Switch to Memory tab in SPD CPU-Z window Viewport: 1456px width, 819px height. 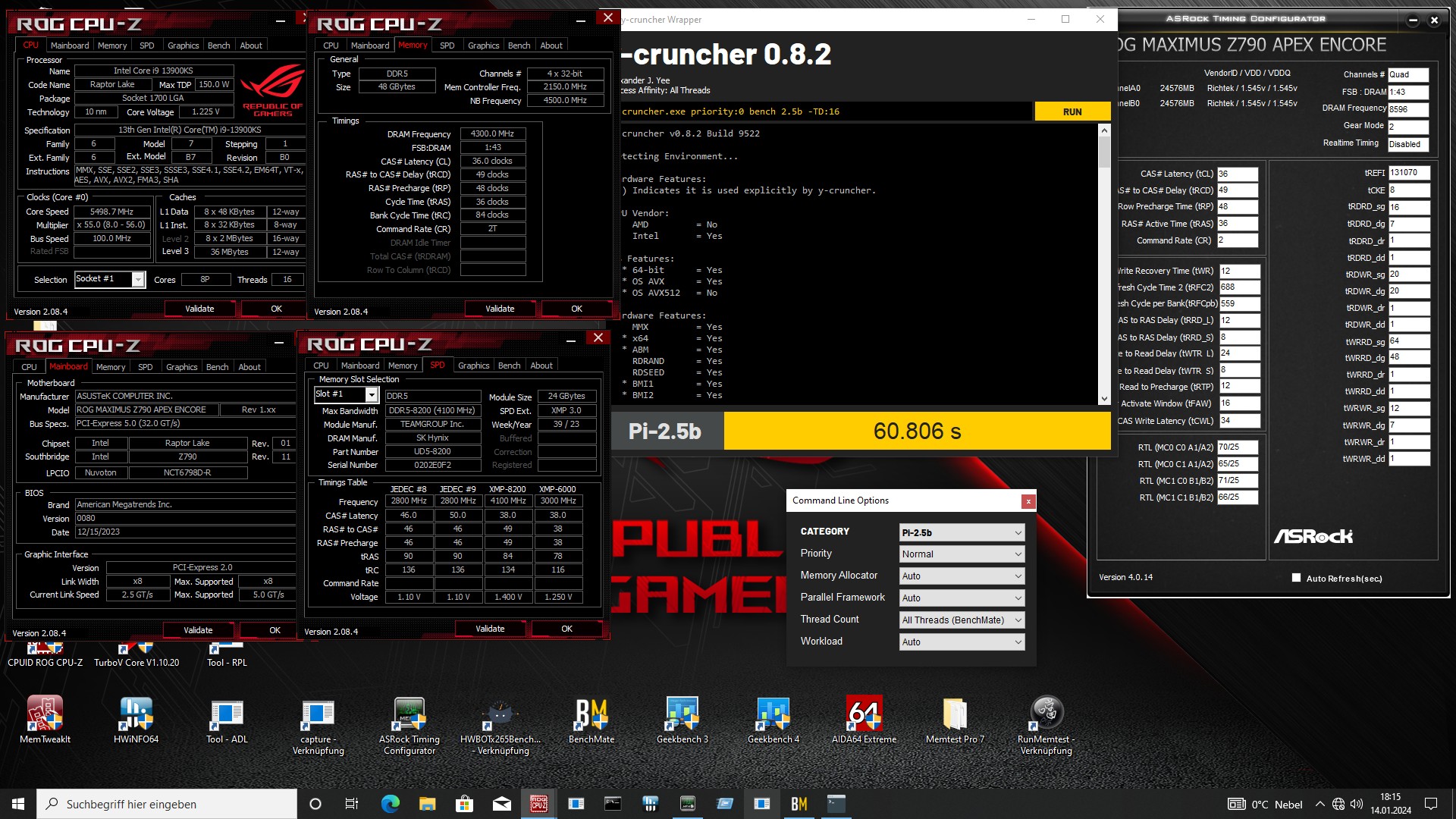coord(403,366)
